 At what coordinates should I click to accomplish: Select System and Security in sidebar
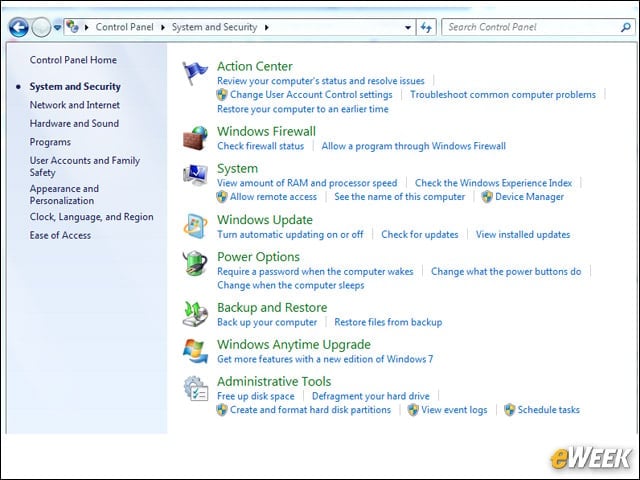[75, 87]
